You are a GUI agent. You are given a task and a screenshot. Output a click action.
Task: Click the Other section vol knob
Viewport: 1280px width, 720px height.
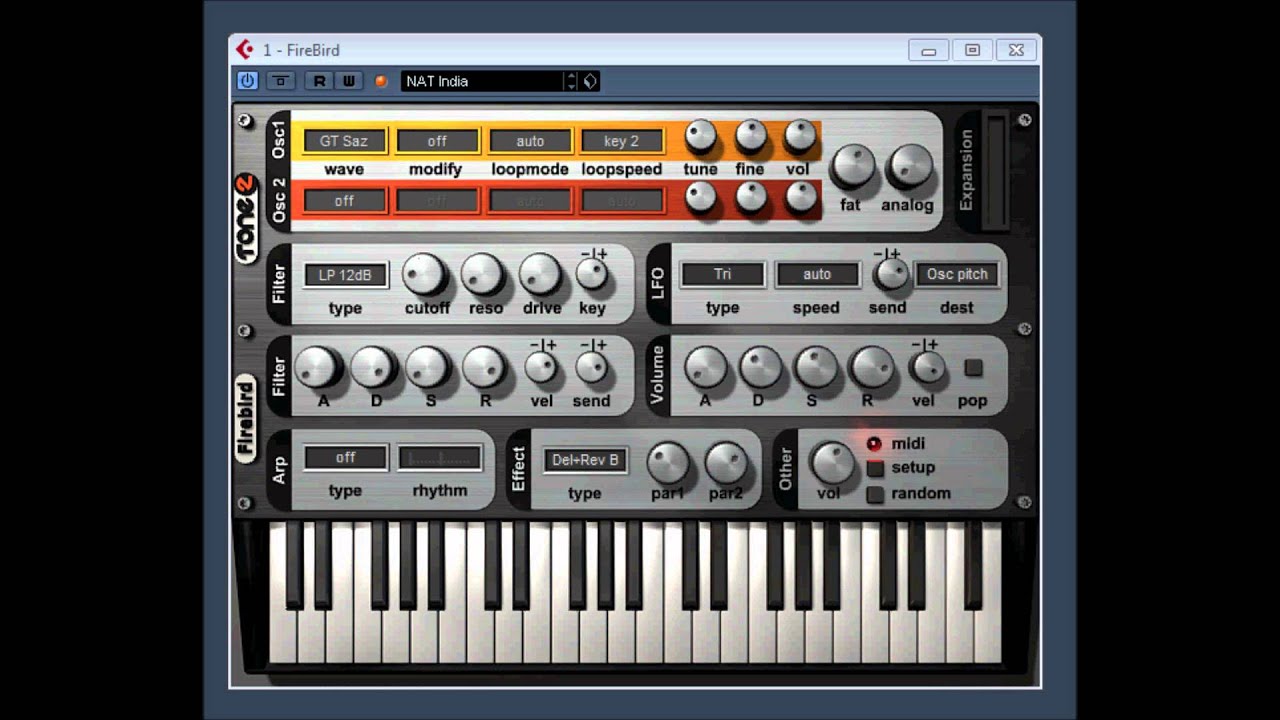pyautogui.click(x=832, y=463)
